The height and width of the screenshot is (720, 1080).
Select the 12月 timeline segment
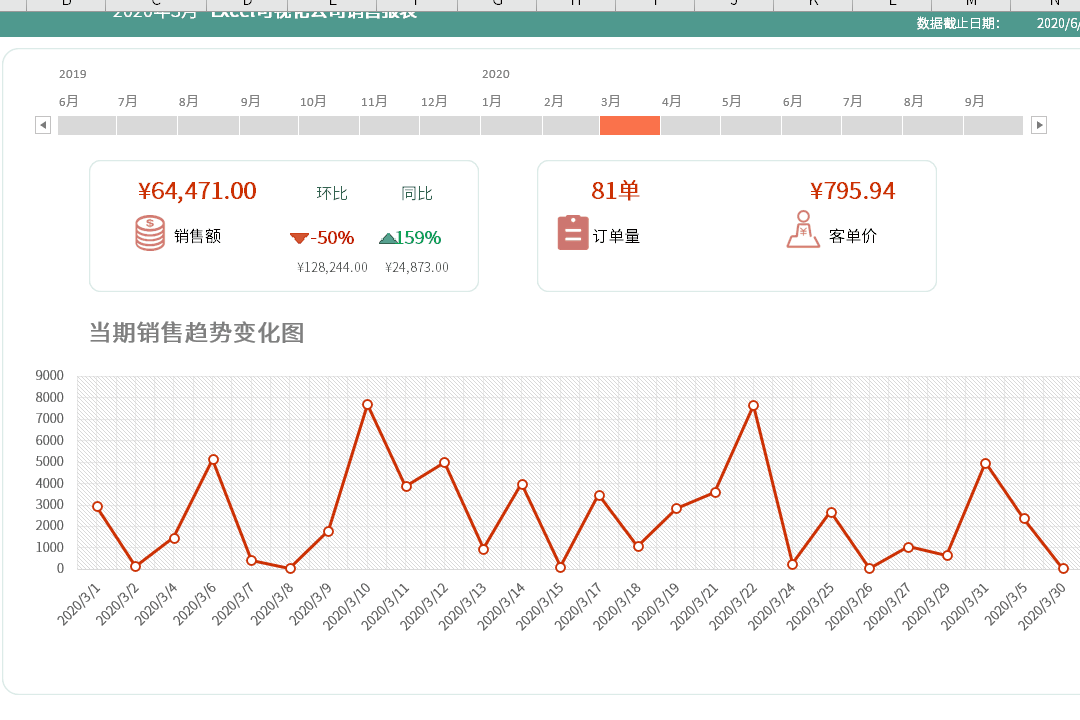450,125
